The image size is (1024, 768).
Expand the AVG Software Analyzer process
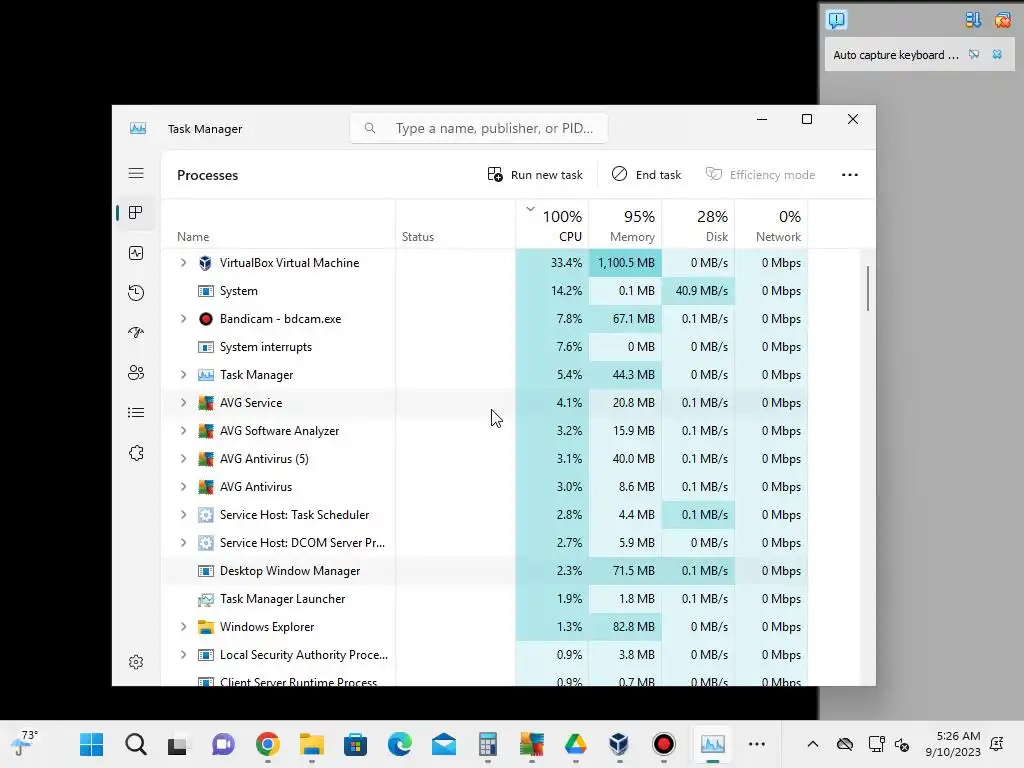(184, 431)
